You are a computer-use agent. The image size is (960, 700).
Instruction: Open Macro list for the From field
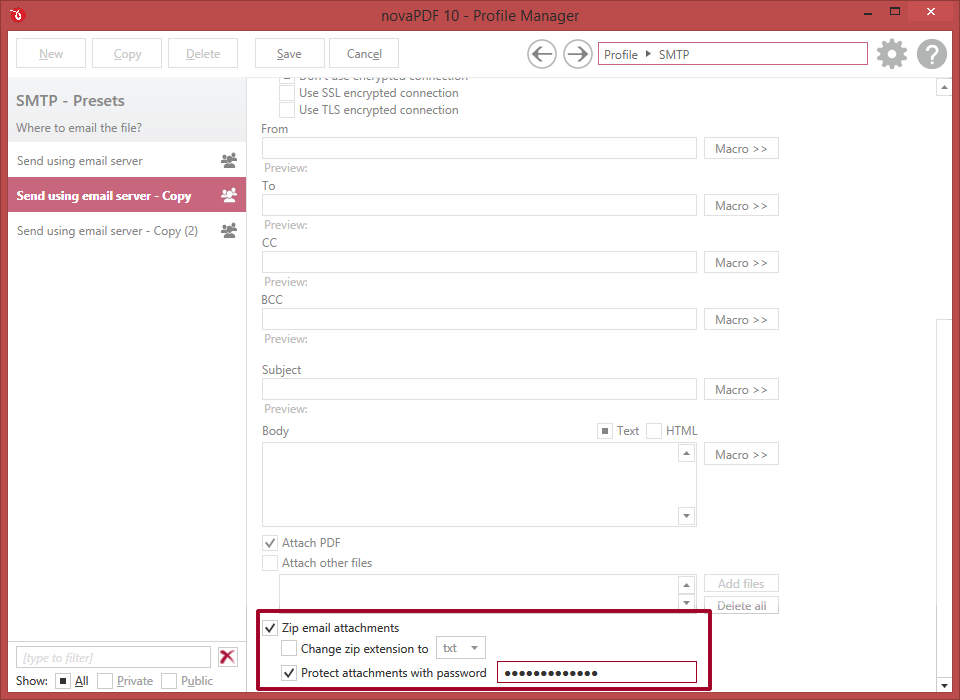coord(741,149)
